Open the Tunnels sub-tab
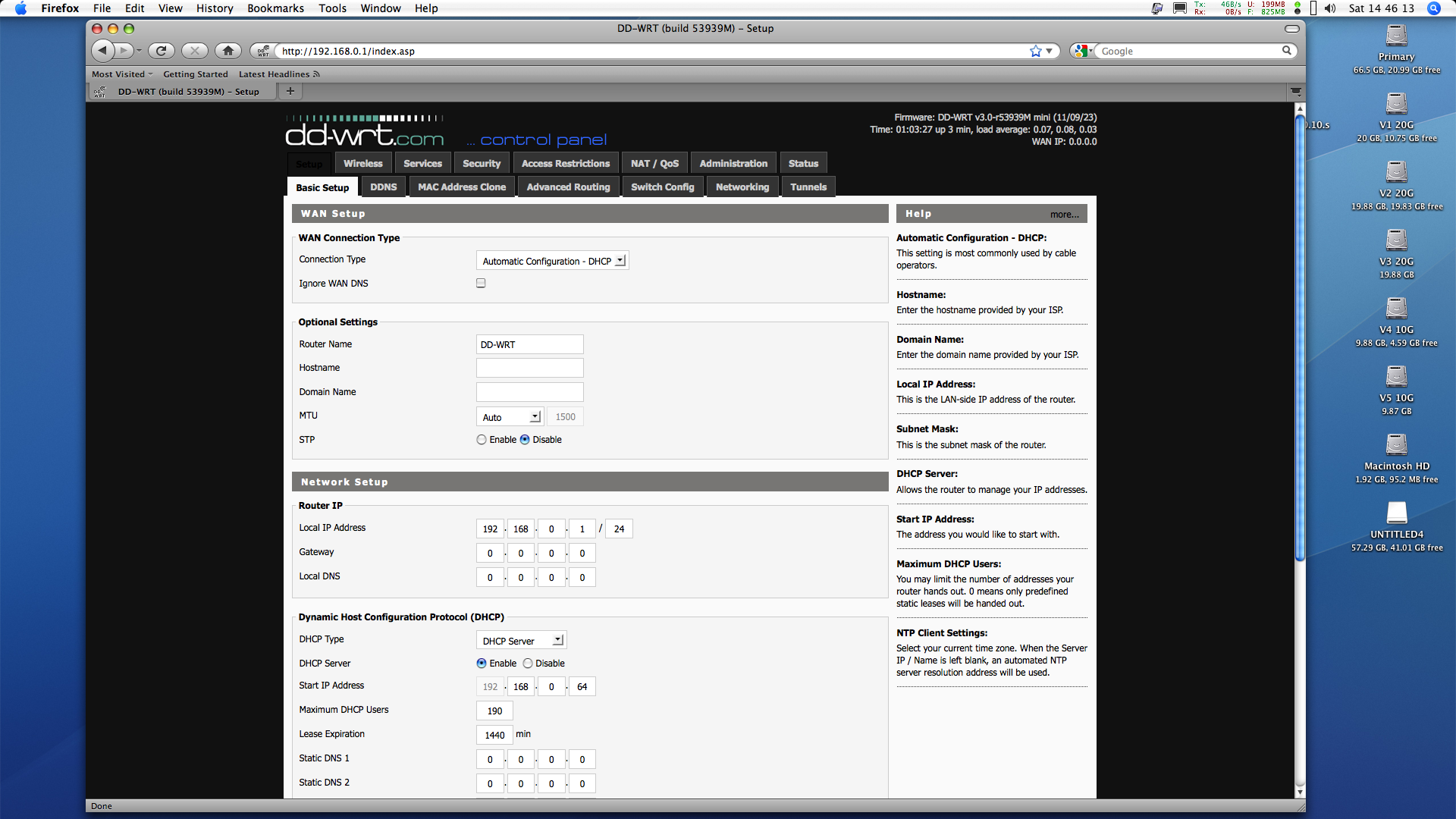 [808, 187]
